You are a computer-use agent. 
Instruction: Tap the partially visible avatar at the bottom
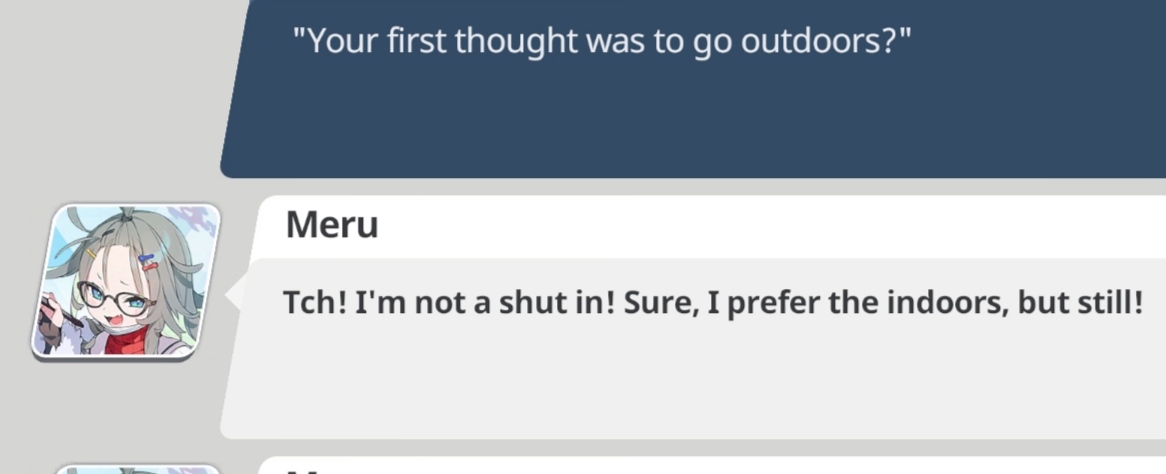pos(138,469)
